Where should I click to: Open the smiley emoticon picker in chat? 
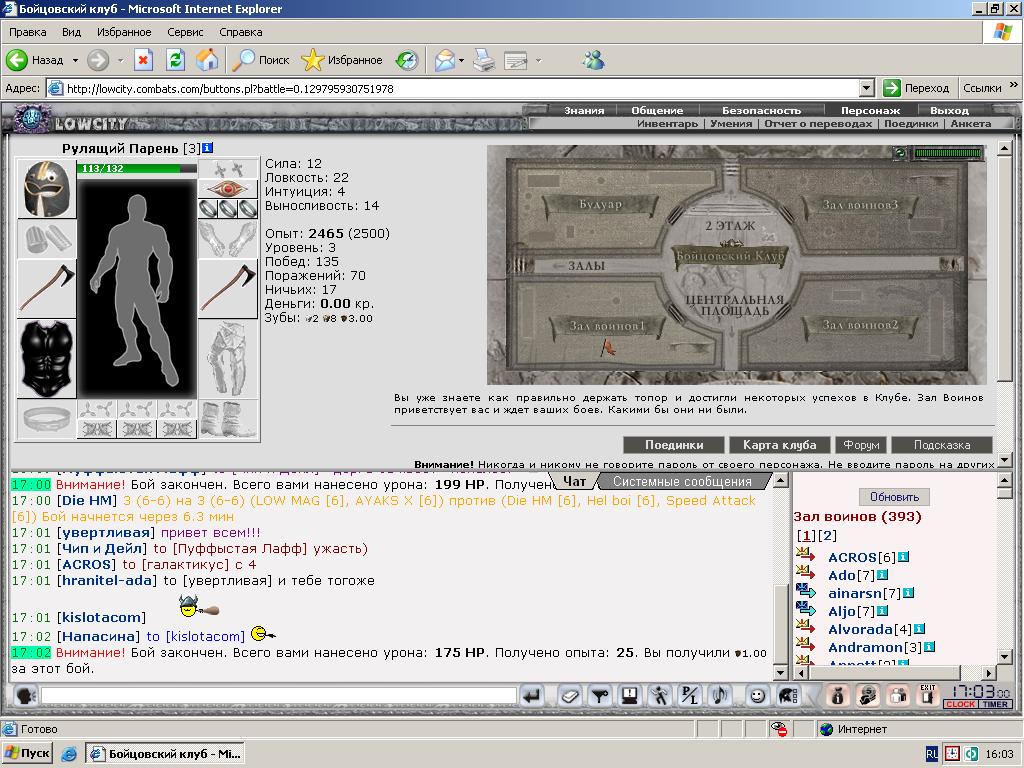(757, 696)
